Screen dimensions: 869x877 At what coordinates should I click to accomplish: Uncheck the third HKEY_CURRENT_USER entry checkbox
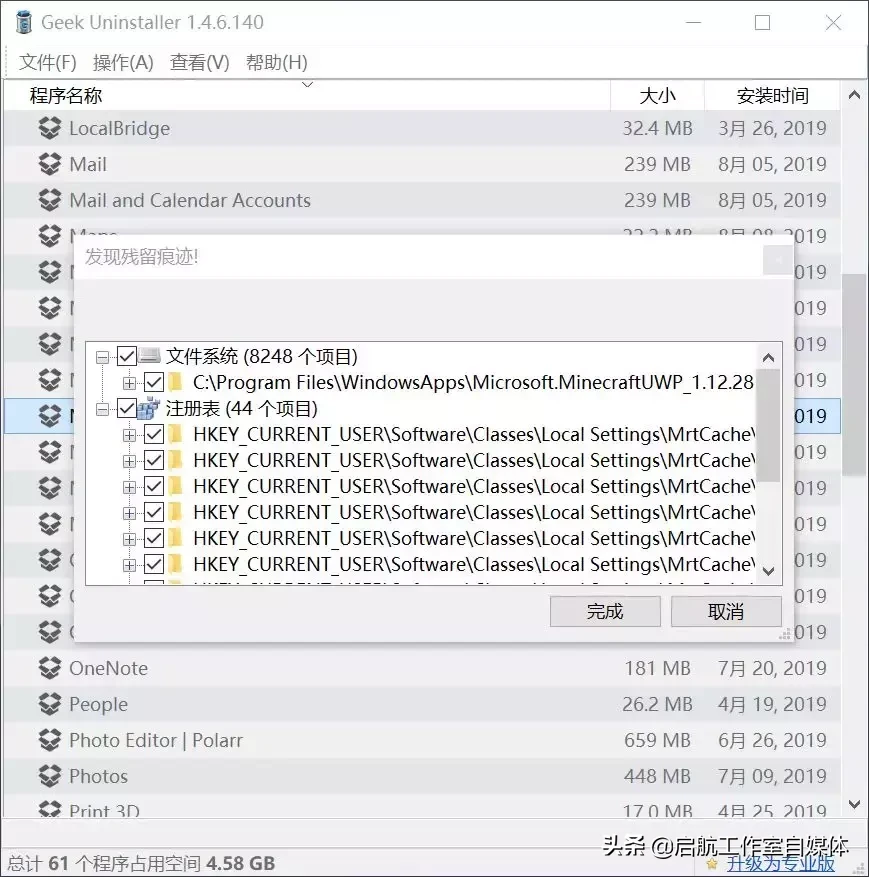[x=154, y=486]
